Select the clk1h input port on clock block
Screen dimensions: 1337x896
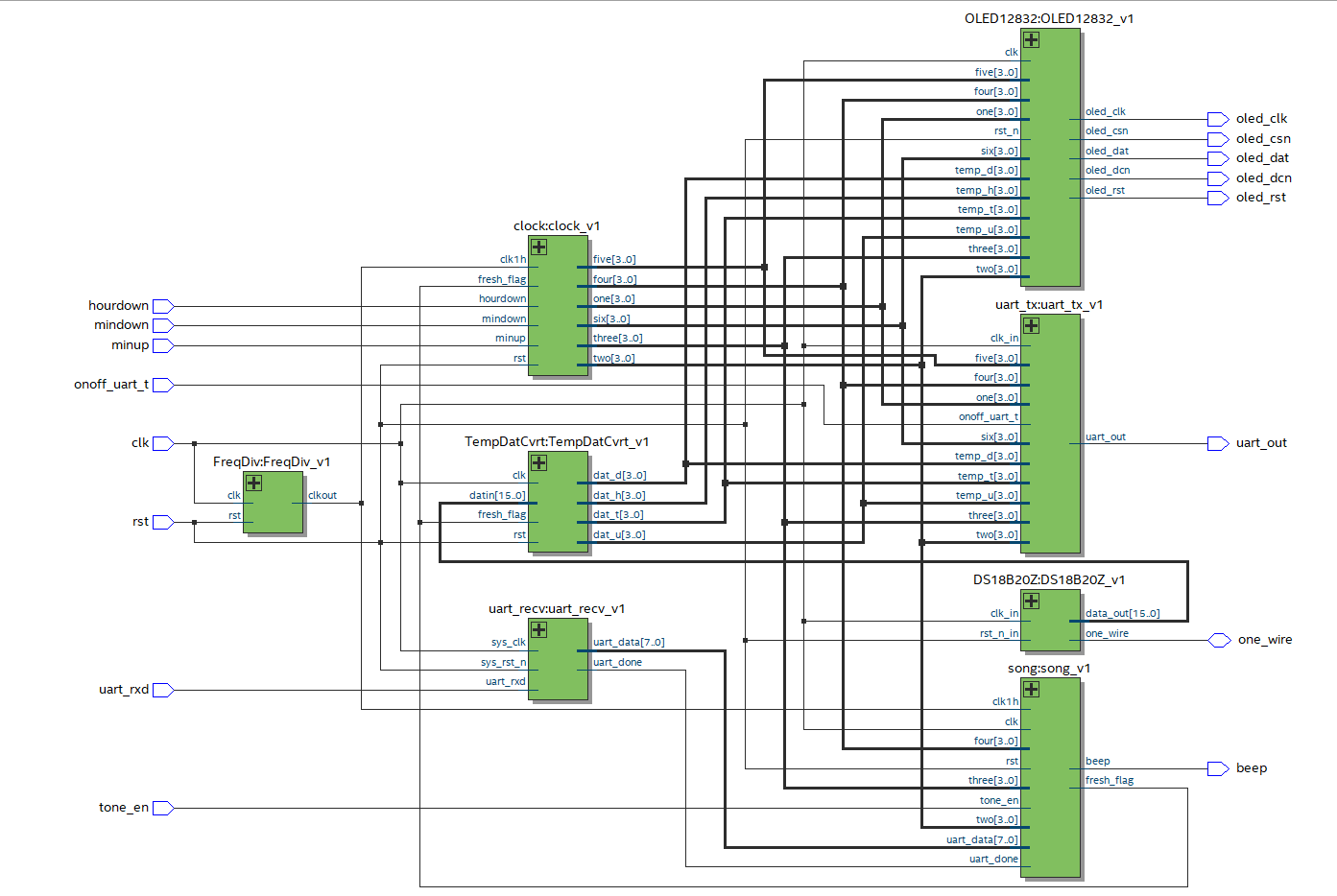(513, 260)
